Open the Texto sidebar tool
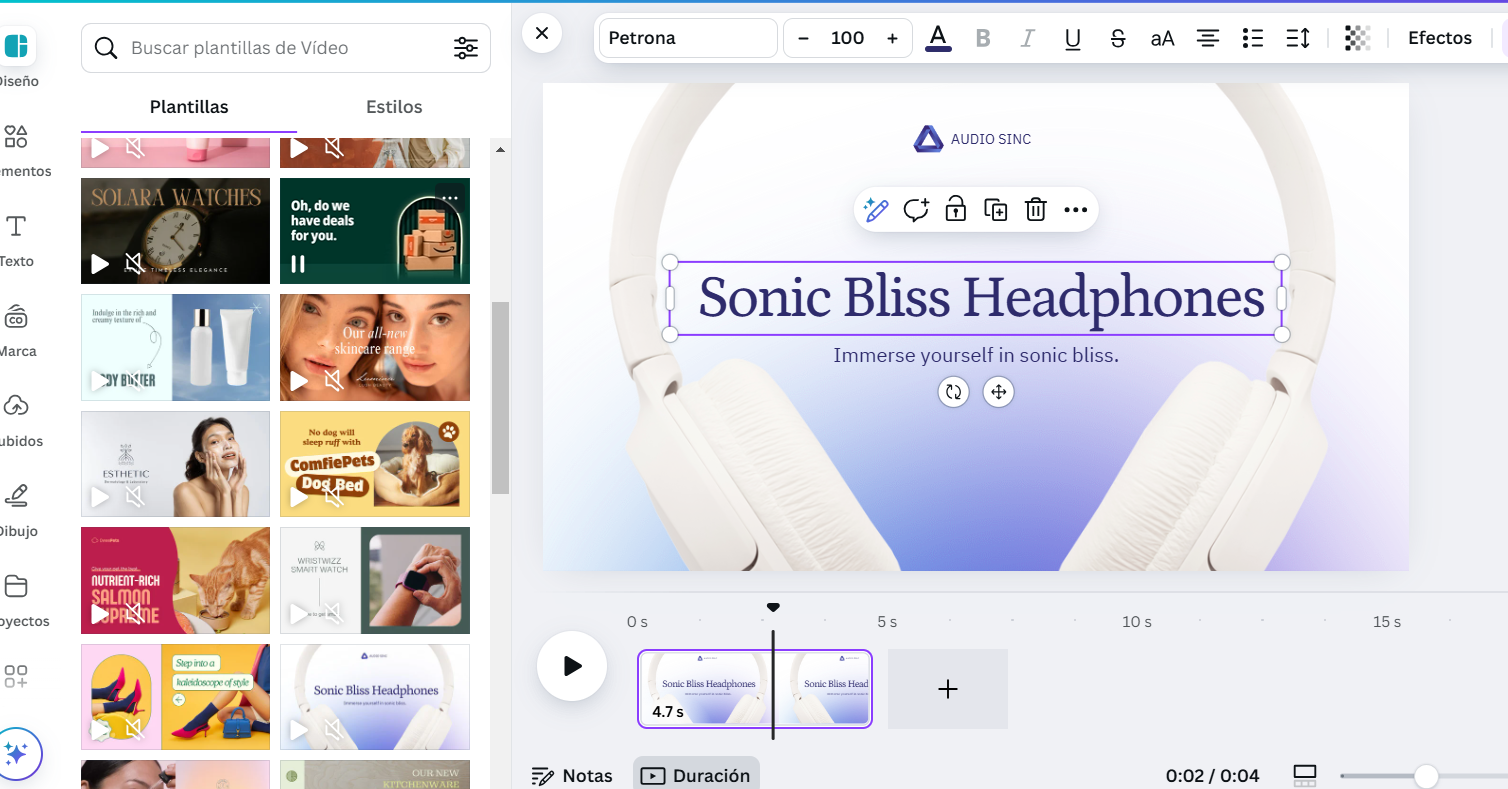The height and width of the screenshot is (789, 1508). (x=16, y=227)
